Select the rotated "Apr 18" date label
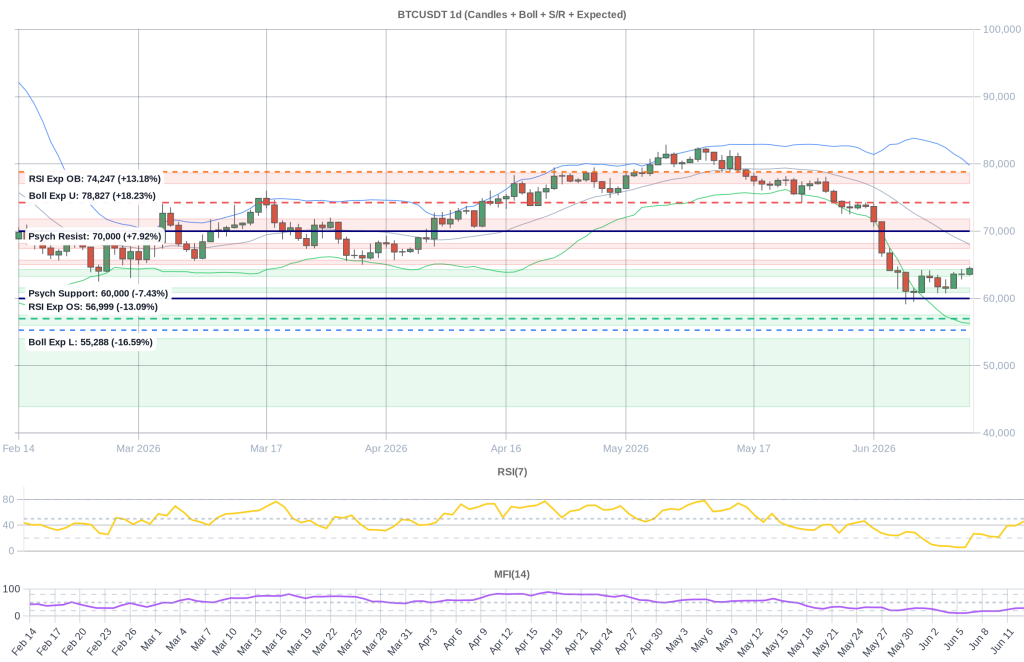The height and width of the screenshot is (662, 1024). tap(550, 642)
